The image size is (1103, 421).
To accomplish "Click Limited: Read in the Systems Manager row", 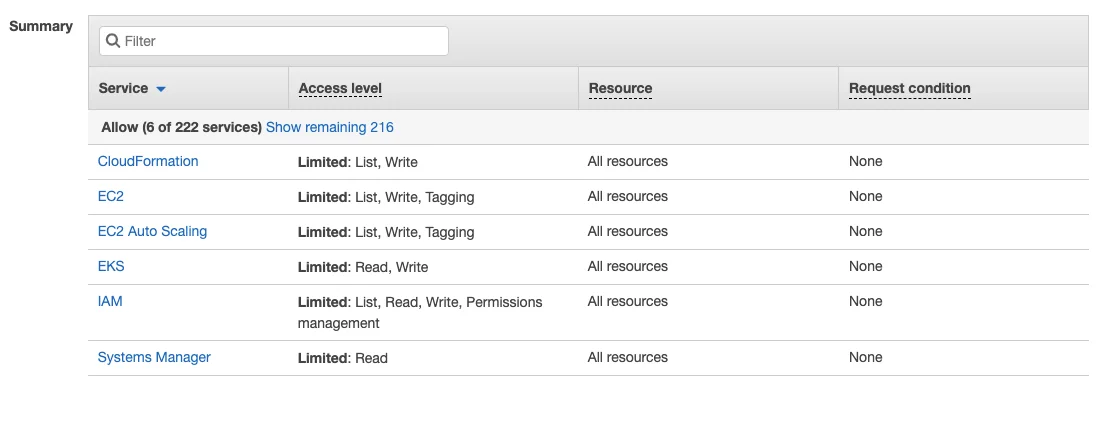I will click(342, 358).
